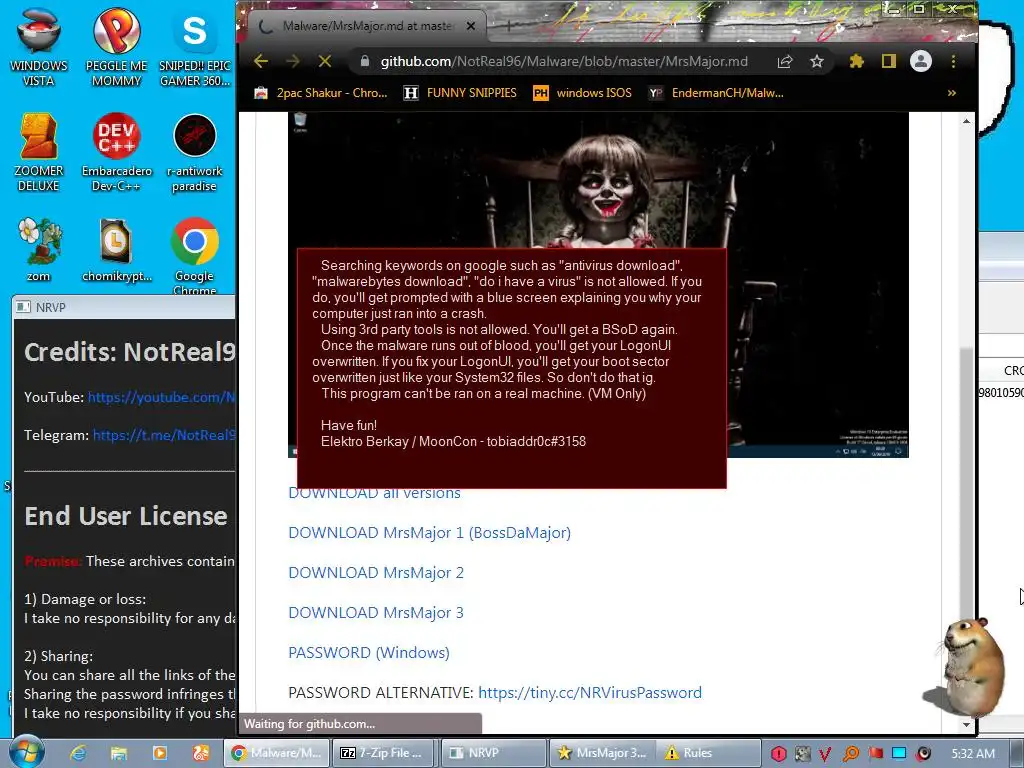Viewport: 1024px width, 768px height.
Task: Open the Windows Start orb
Action: 27,752
